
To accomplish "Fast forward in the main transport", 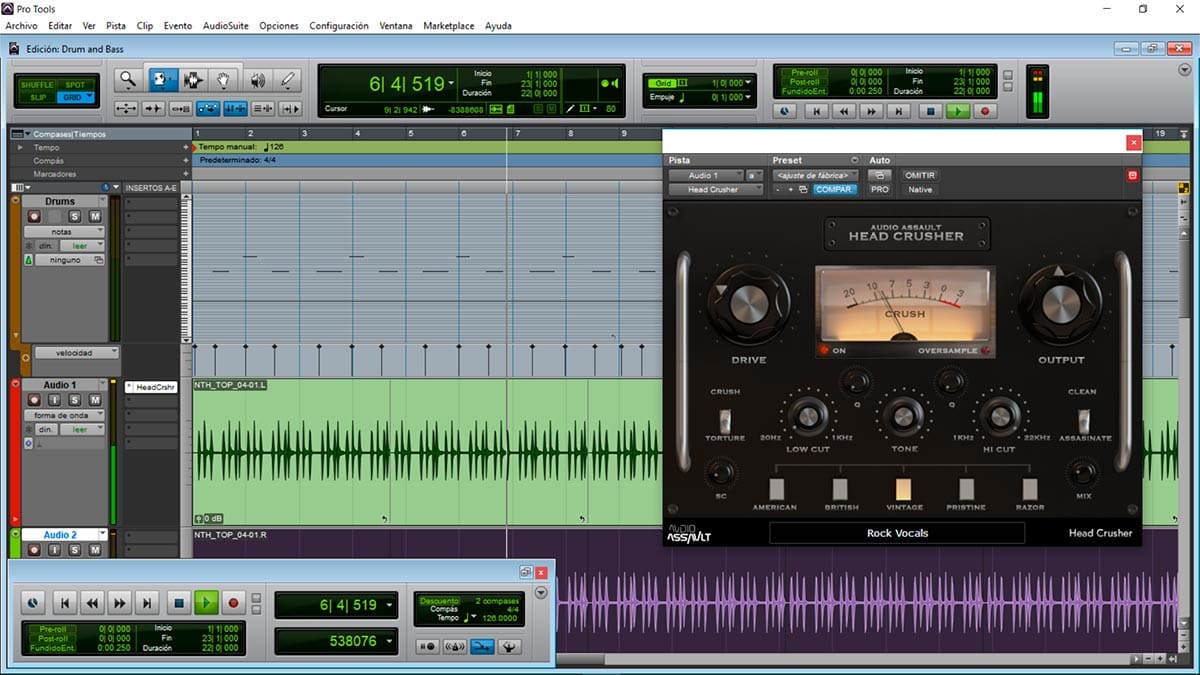I will [x=873, y=112].
